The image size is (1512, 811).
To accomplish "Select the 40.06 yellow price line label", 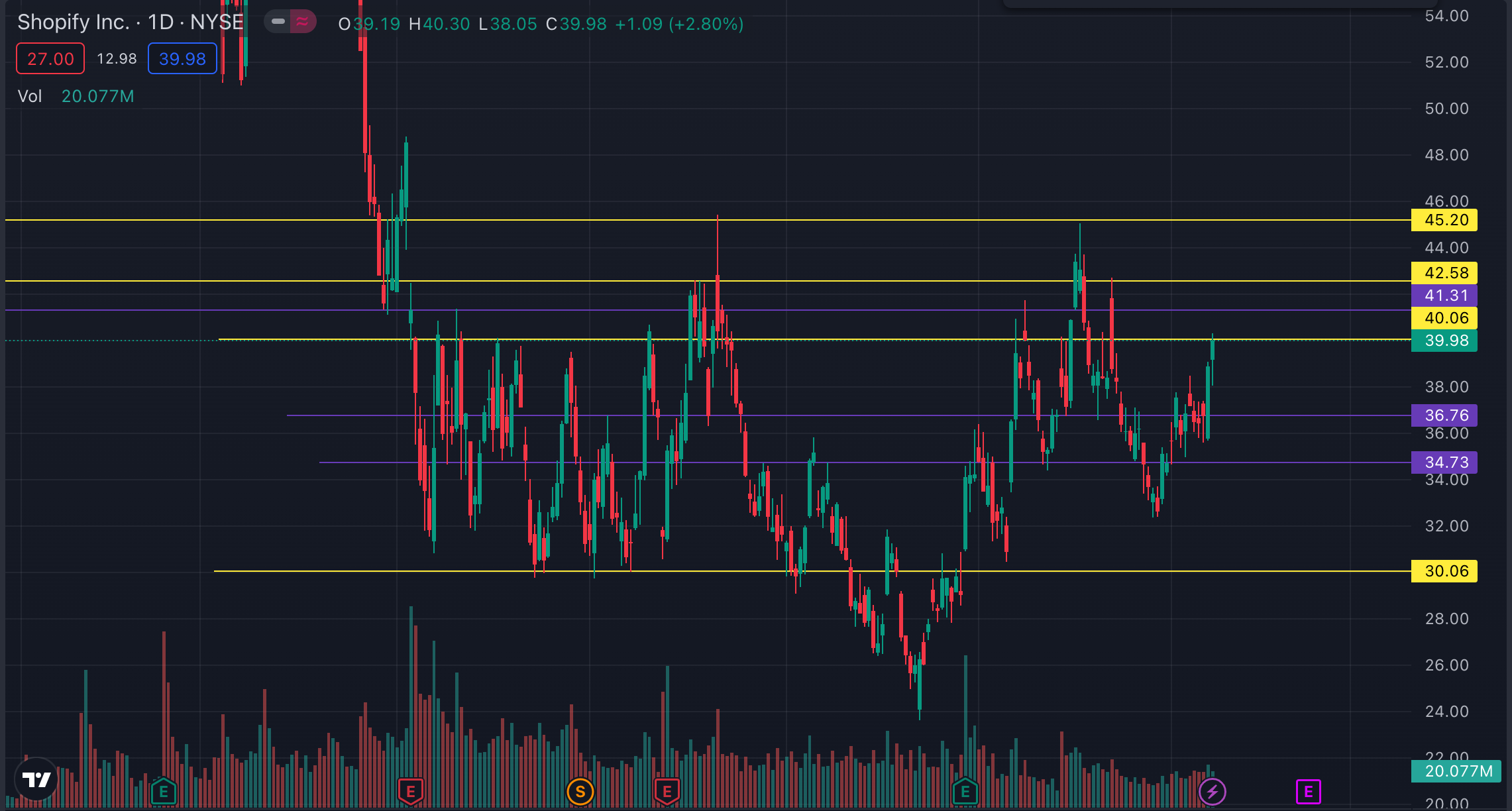I will 1444,318.
